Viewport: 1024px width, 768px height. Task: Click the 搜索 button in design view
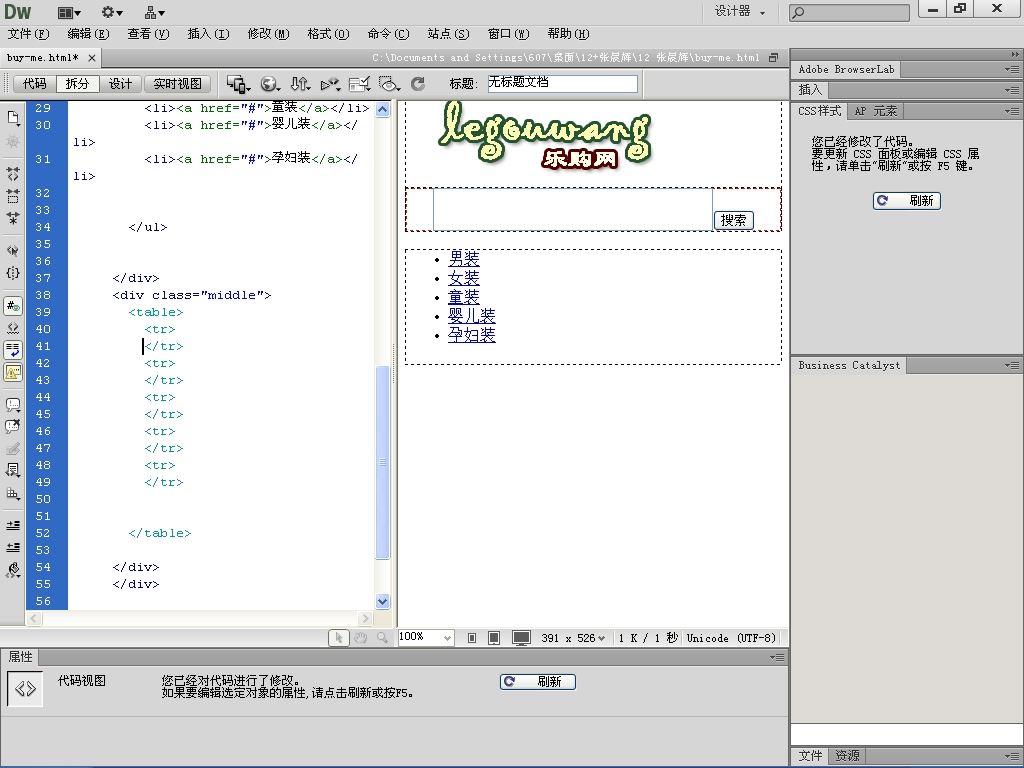(x=733, y=221)
